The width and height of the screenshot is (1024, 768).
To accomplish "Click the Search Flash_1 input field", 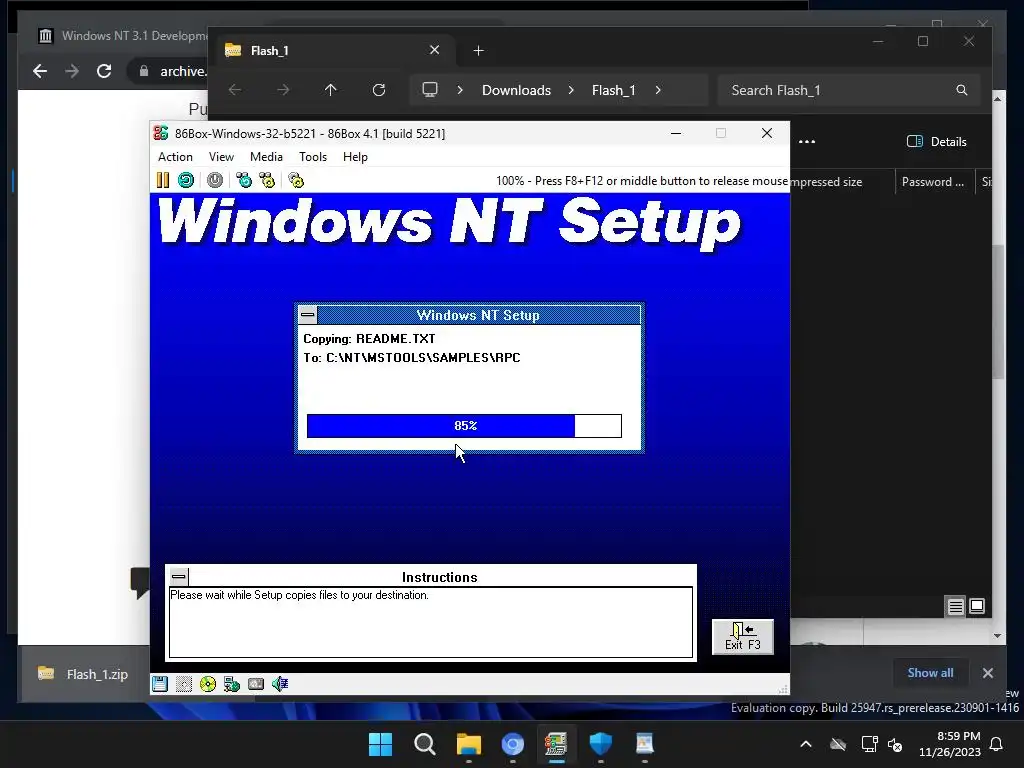I will [848, 90].
